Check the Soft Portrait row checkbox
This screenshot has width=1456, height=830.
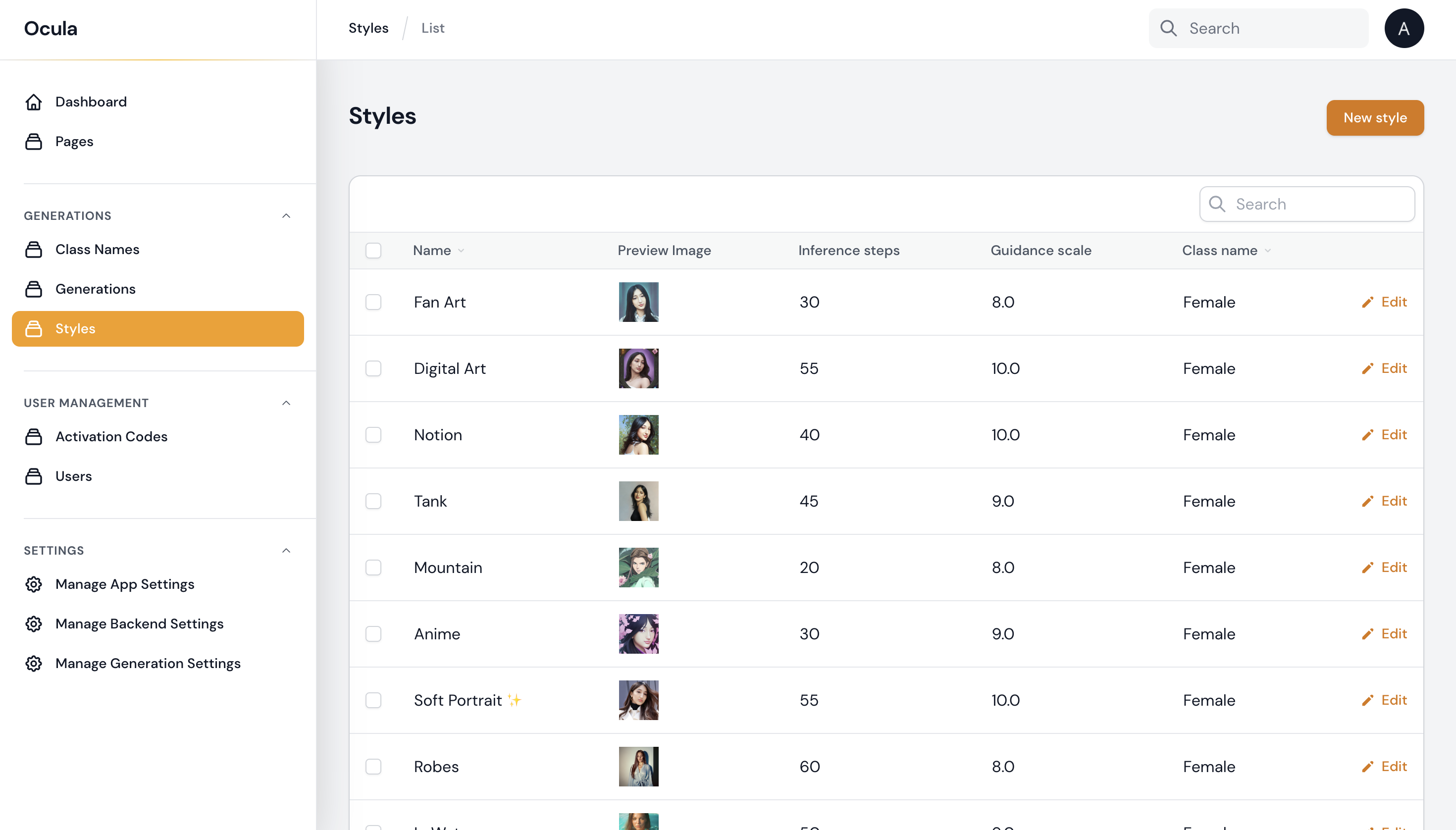coord(373,701)
